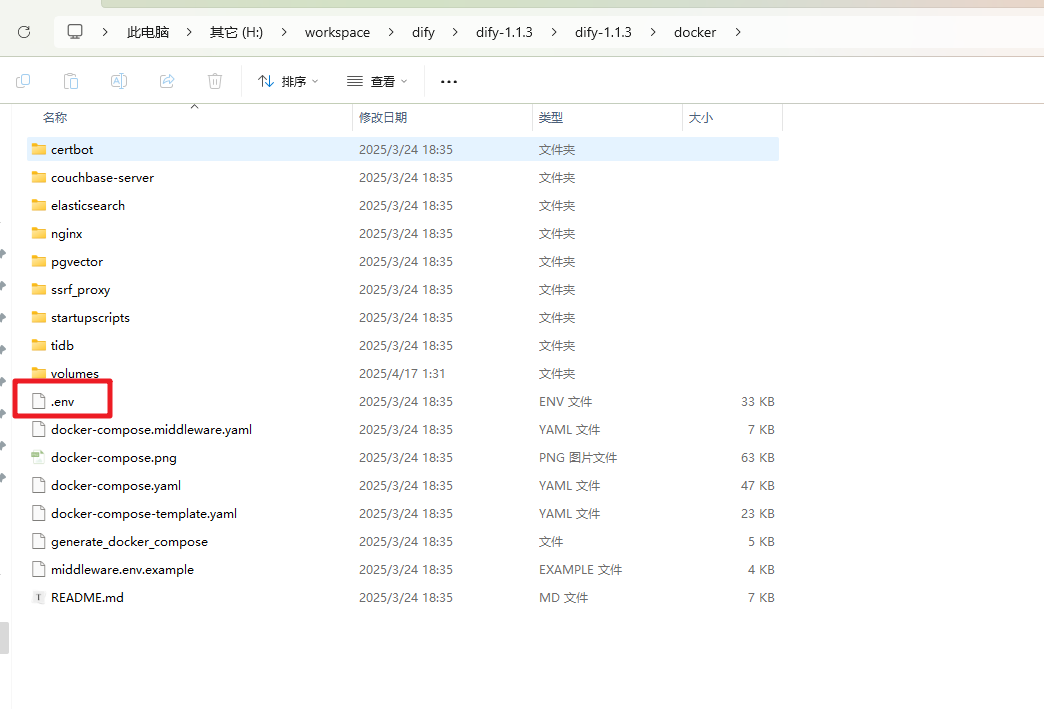Open the 查看 view dropdown
Viewport: 1044px width, 709px height.
point(377,81)
